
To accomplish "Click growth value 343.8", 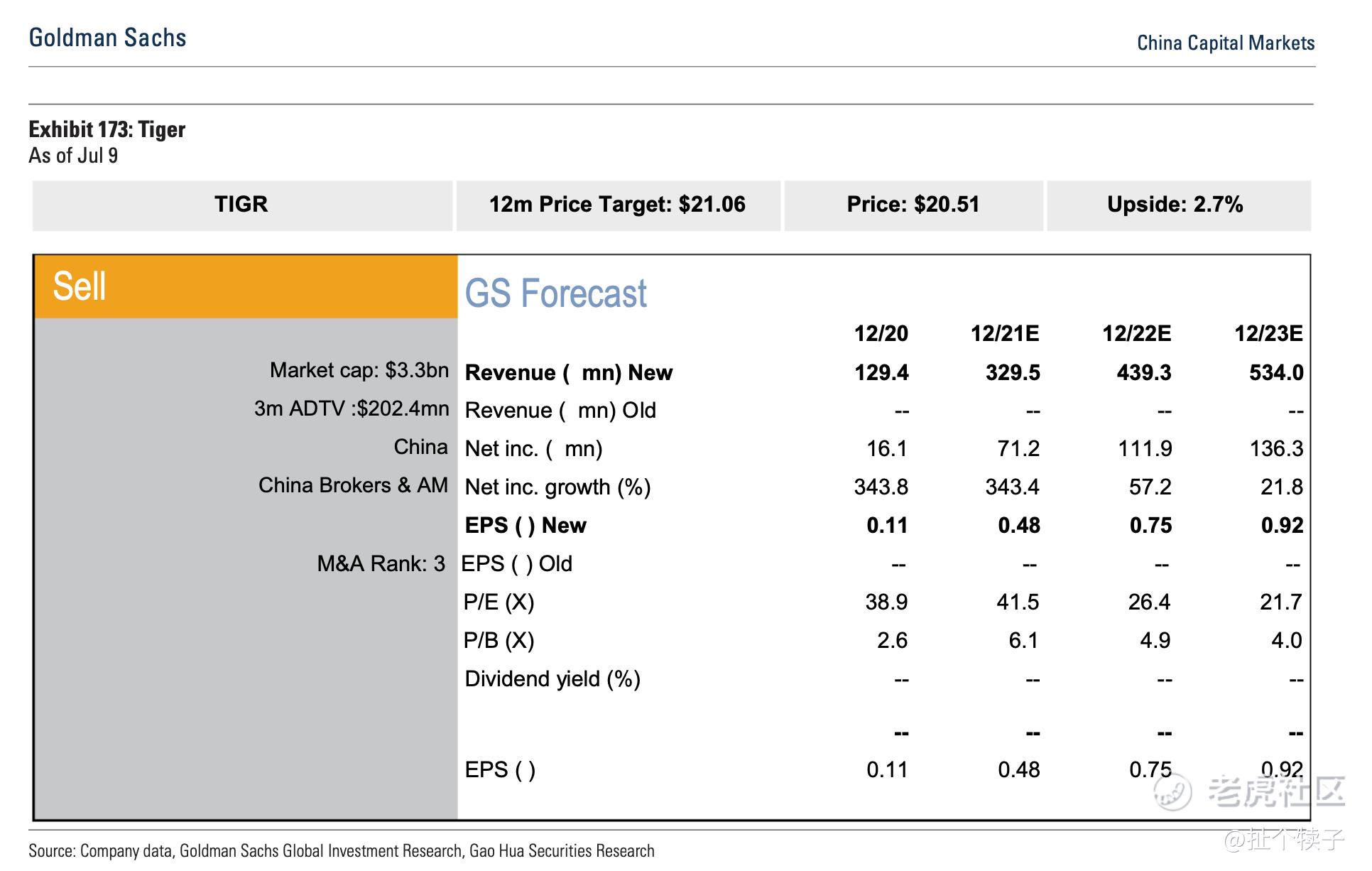I will click(x=881, y=487).
